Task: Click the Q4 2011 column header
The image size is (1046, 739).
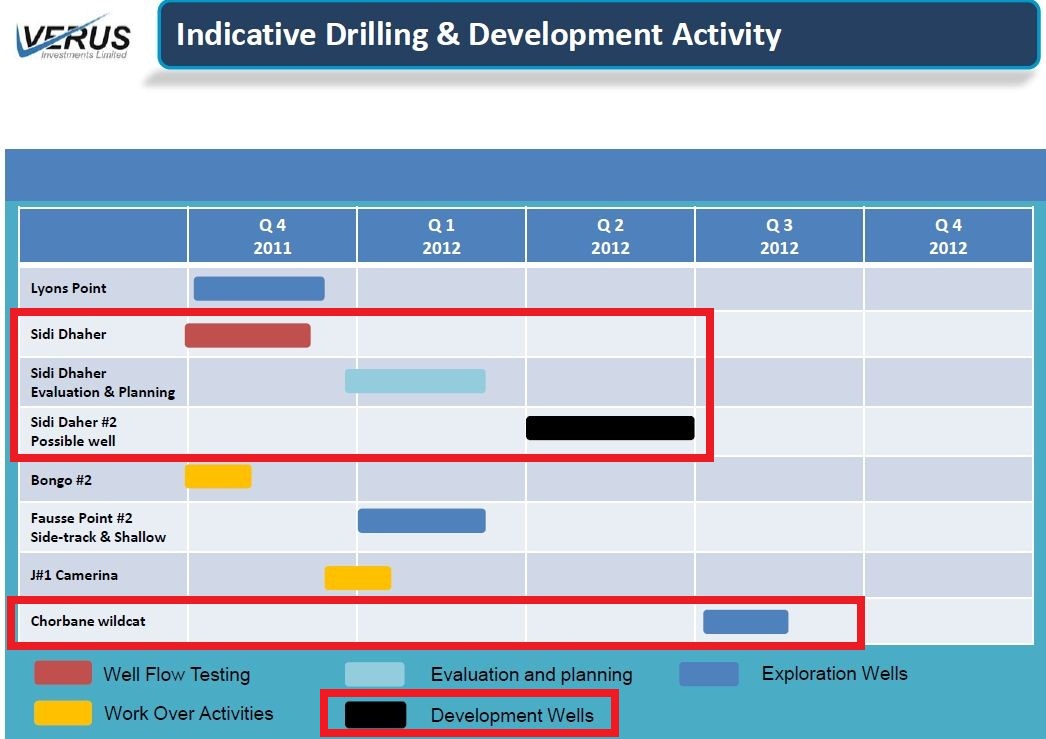Action: tap(272, 236)
